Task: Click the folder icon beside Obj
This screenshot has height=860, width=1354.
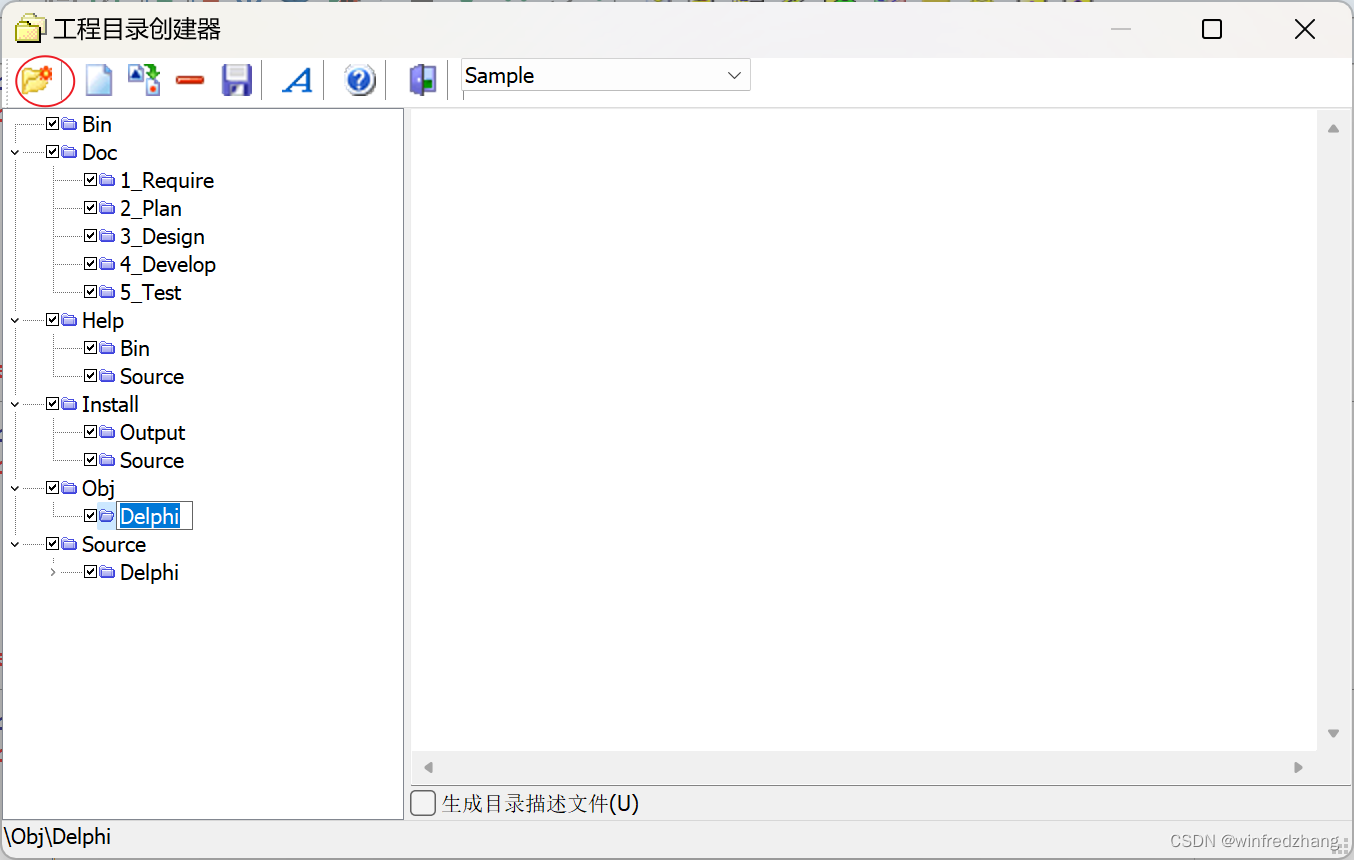Action: (x=69, y=488)
